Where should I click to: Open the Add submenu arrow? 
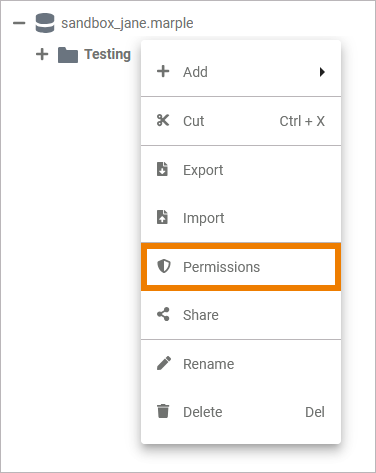pos(322,72)
